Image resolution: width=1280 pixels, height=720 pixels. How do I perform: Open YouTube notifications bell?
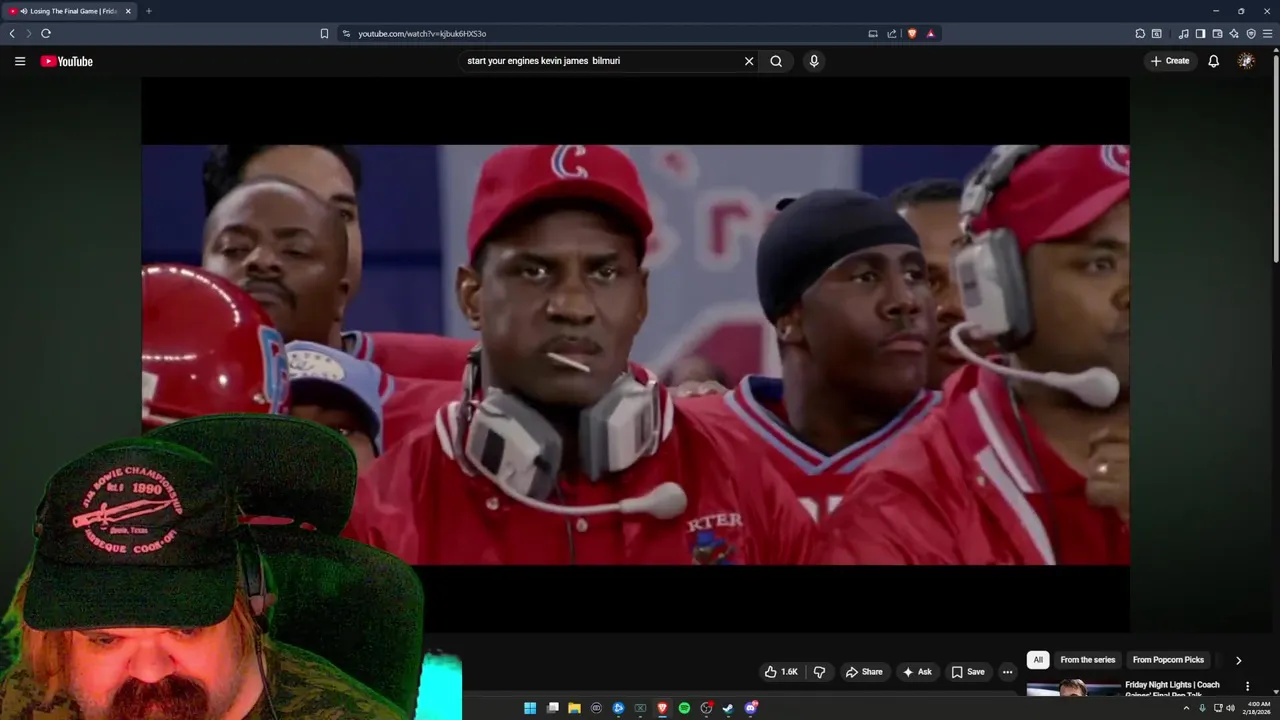(x=1213, y=61)
